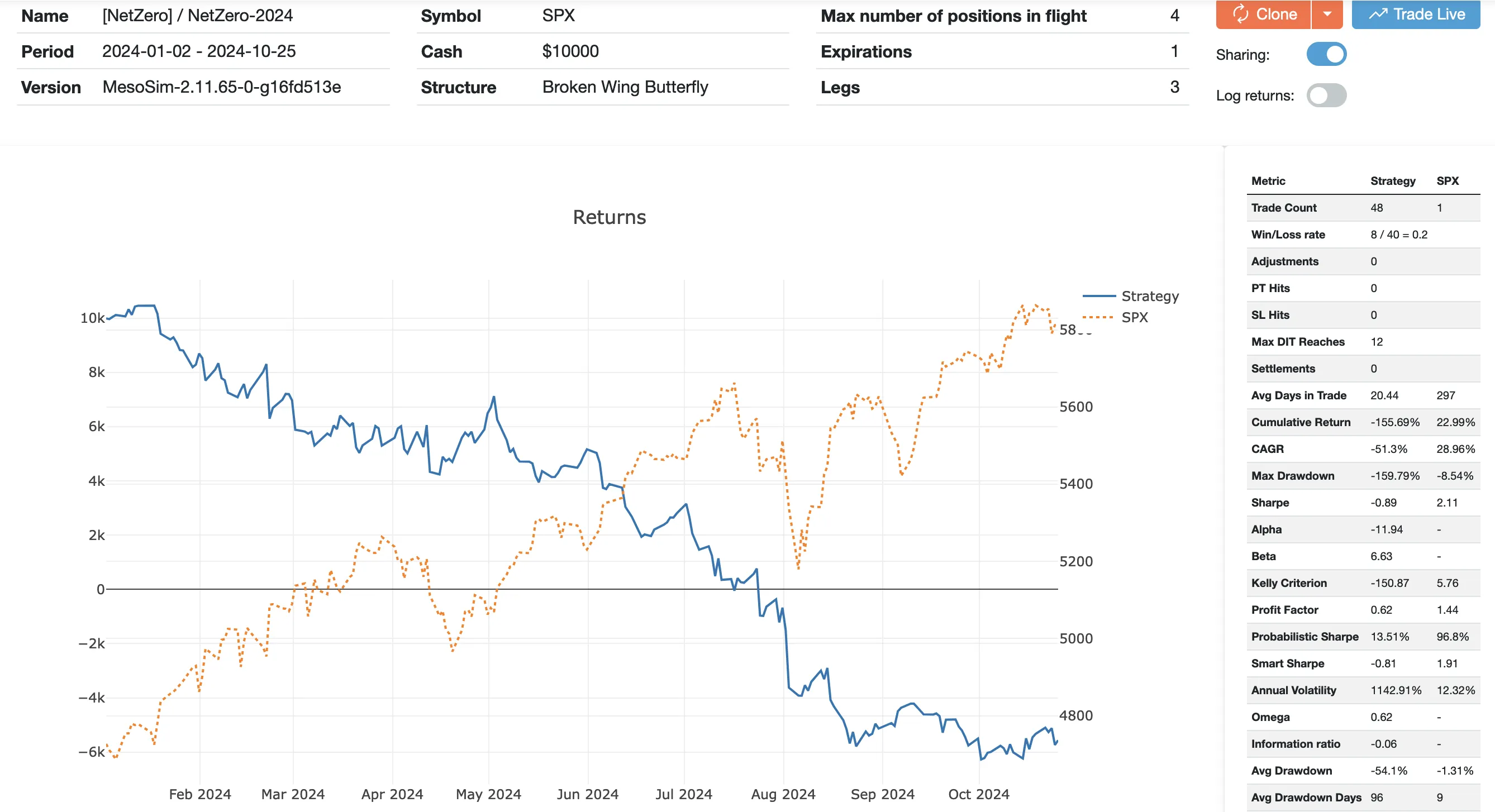This screenshot has width=1495, height=812.
Task: Click the Returns chart title
Action: 609,217
